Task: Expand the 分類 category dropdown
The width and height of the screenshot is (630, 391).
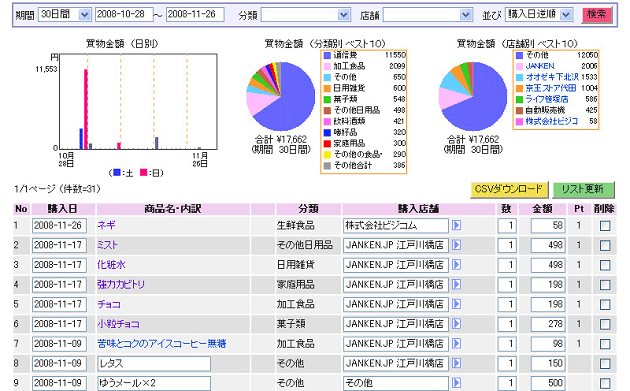Action: 305,15
